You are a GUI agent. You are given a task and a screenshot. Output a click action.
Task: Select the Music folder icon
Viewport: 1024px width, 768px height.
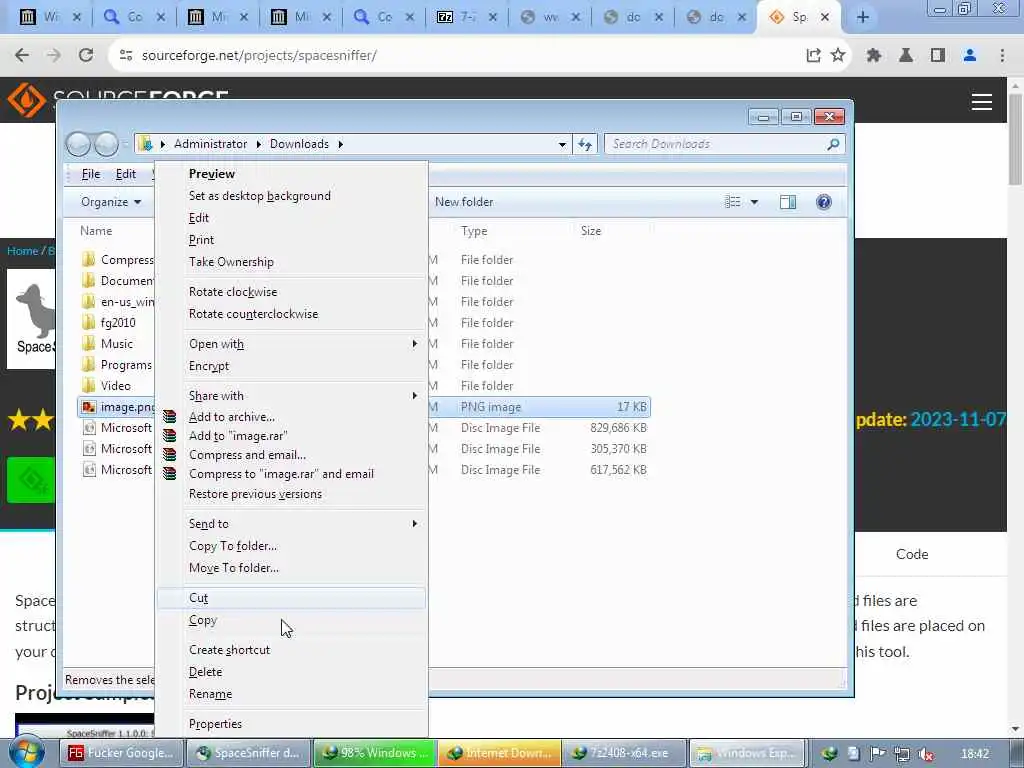tap(89, 344)
